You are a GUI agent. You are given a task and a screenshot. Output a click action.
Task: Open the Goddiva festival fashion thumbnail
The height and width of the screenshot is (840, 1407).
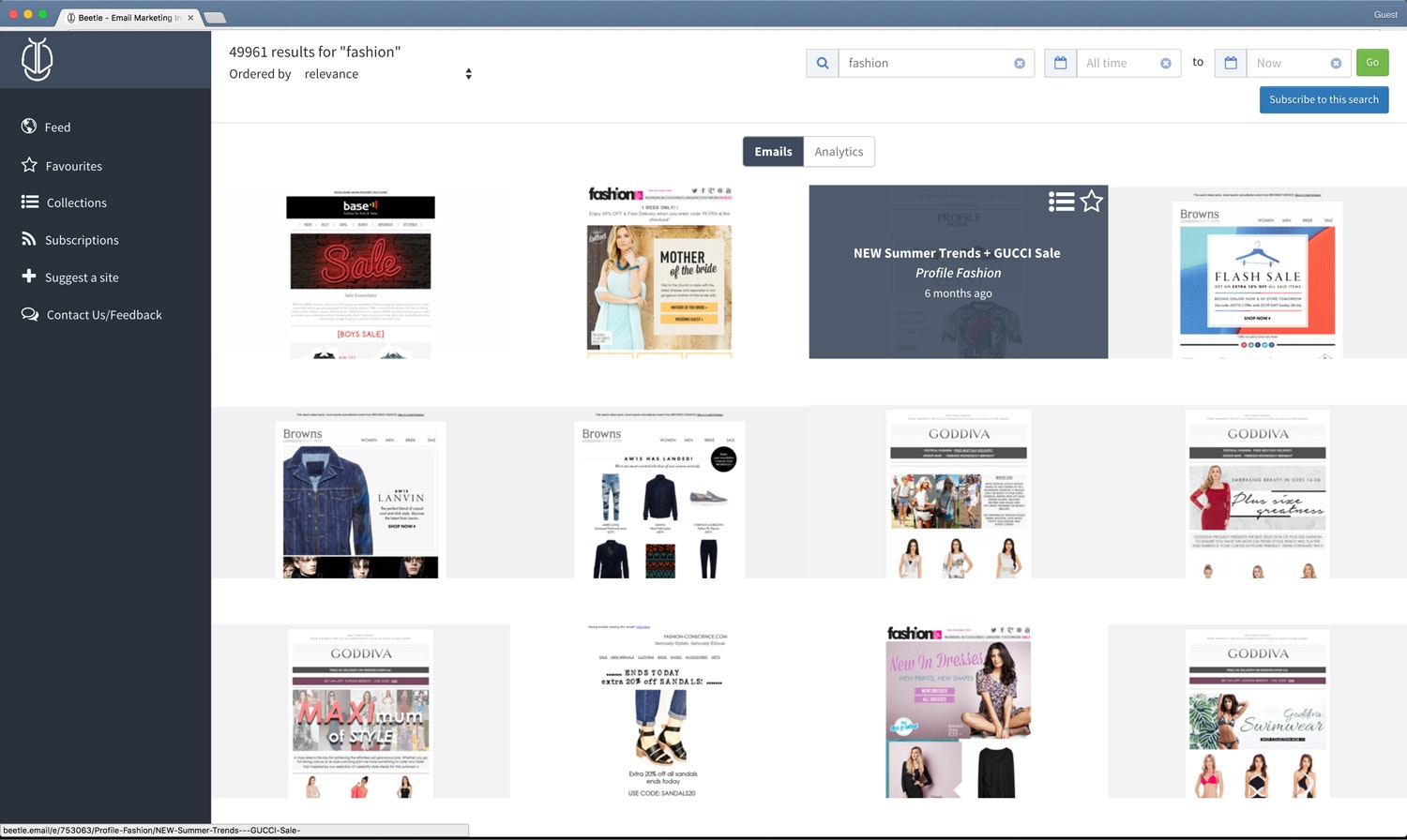[x=958, y=493]
